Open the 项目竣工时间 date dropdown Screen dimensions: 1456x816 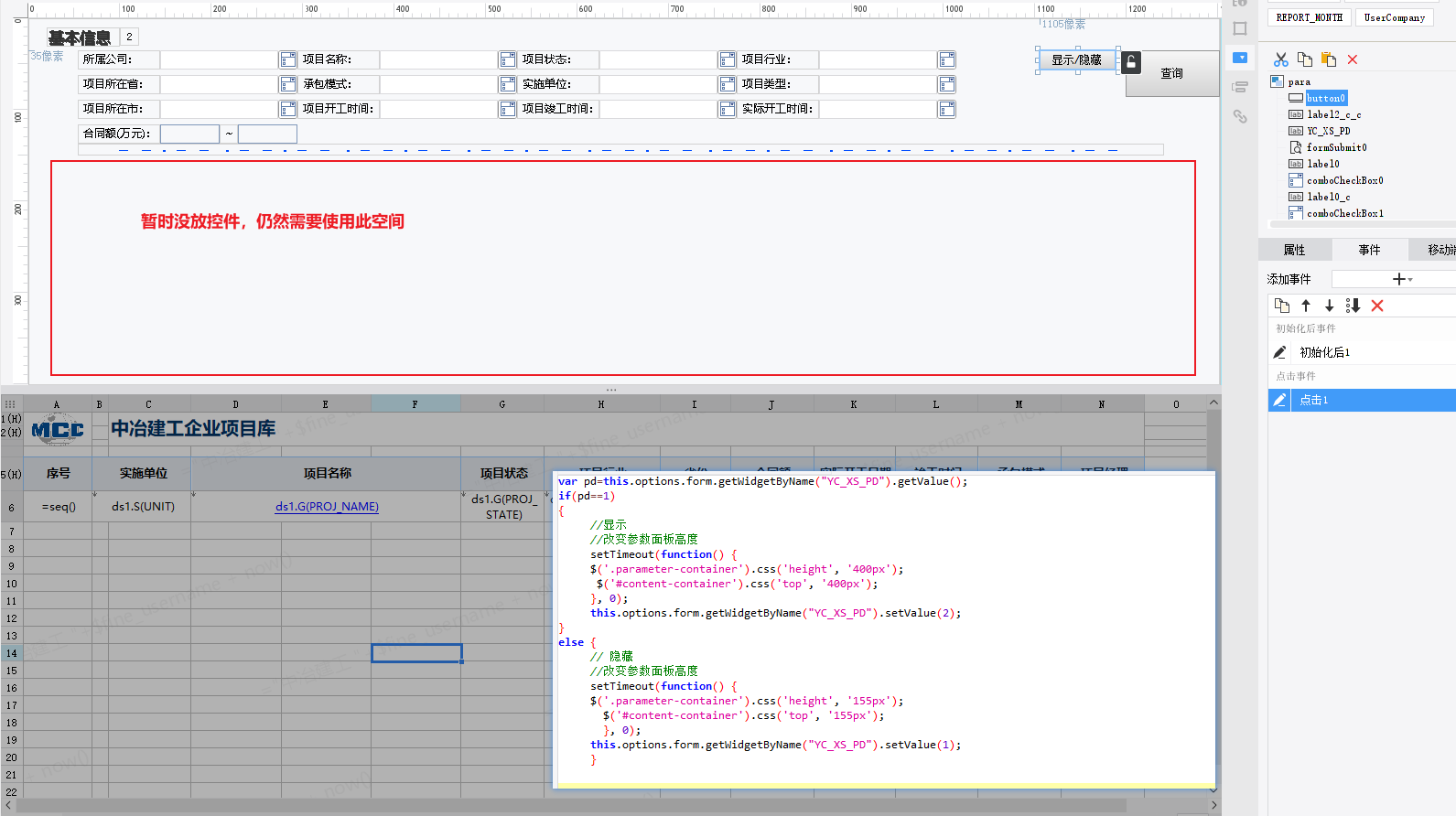(x=727, y=109)
